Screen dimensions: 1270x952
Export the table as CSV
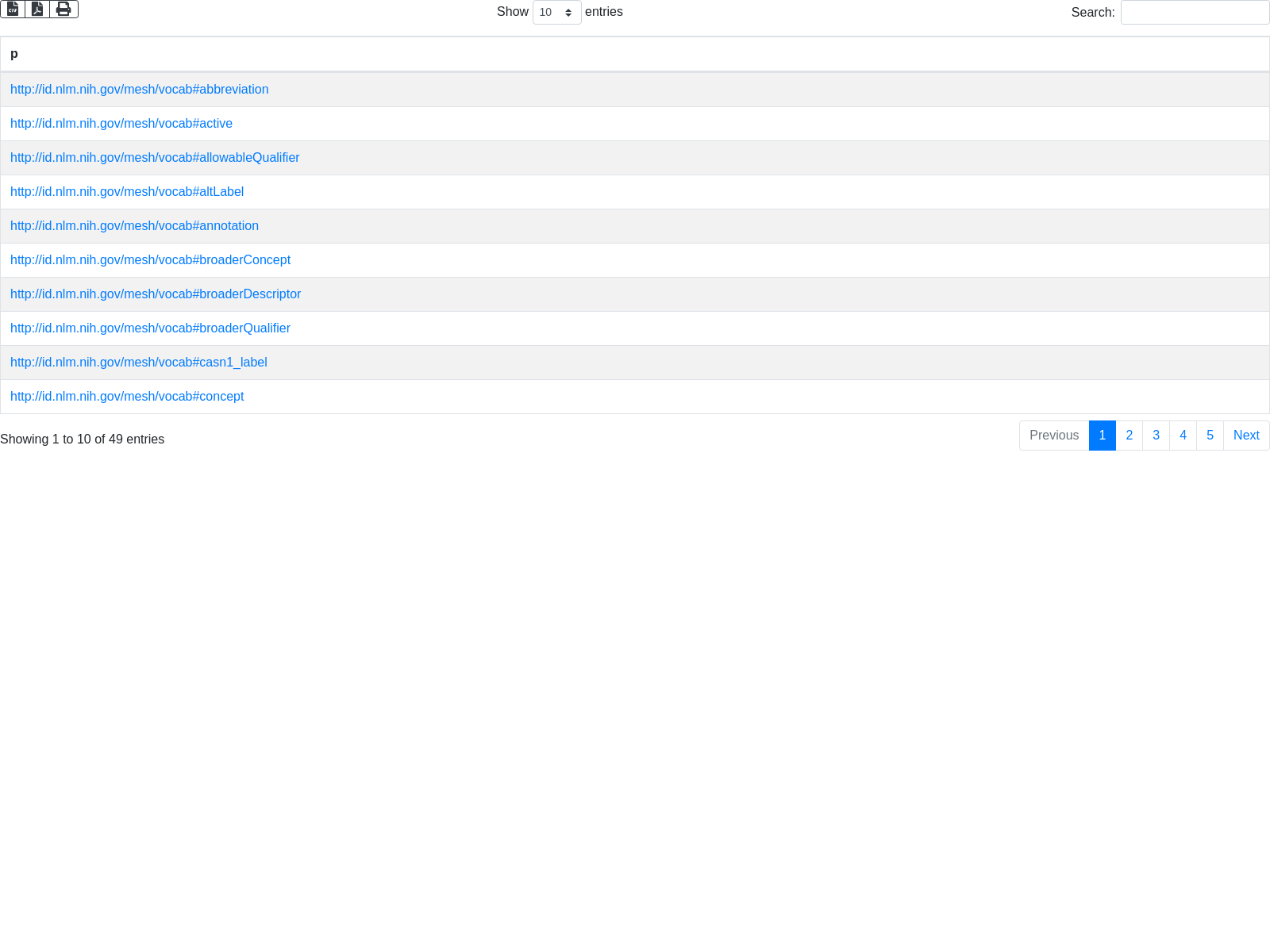tap(13, 9)
